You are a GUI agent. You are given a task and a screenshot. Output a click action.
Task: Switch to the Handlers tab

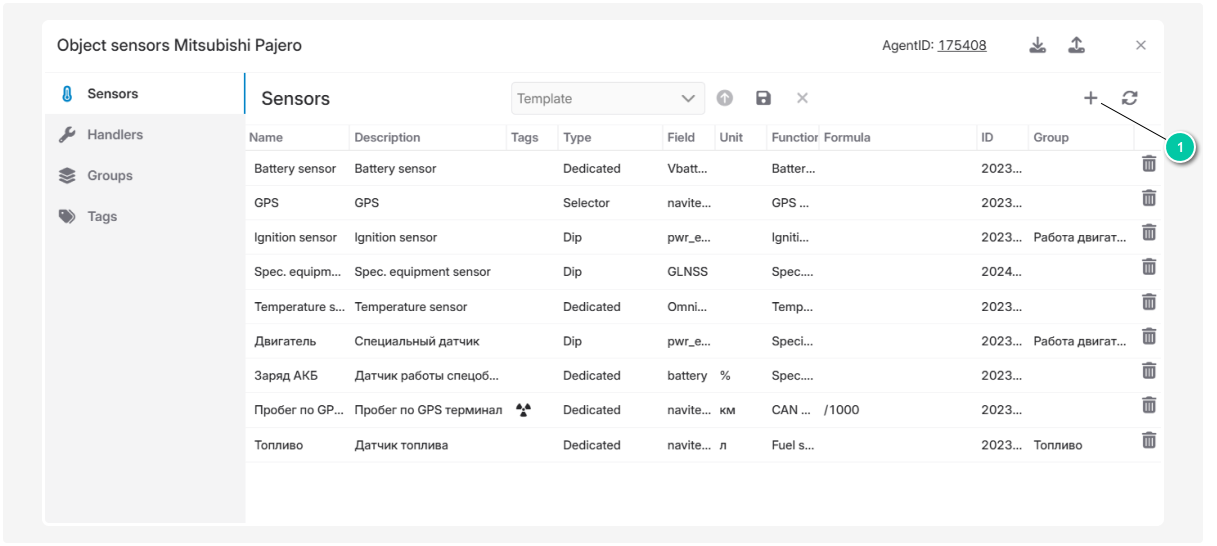114,135
